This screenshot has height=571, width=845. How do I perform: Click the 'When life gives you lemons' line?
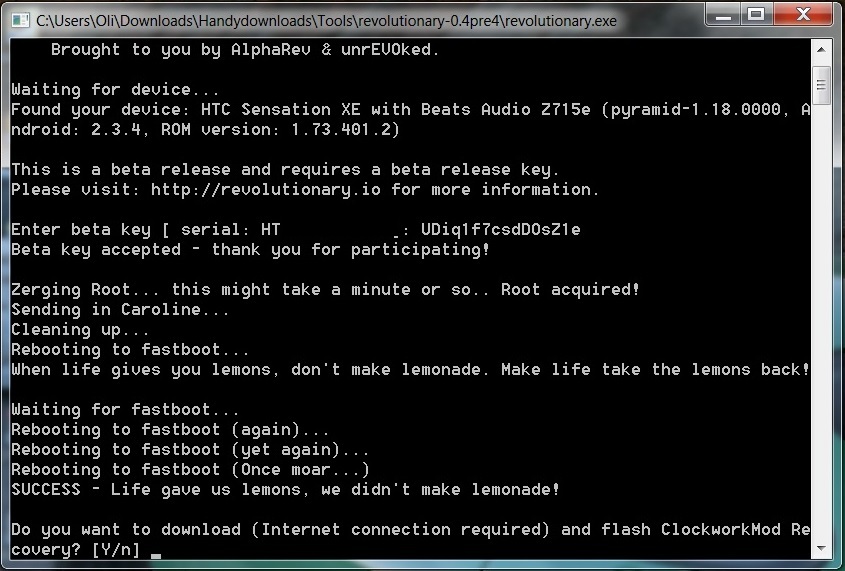(410, 370)
